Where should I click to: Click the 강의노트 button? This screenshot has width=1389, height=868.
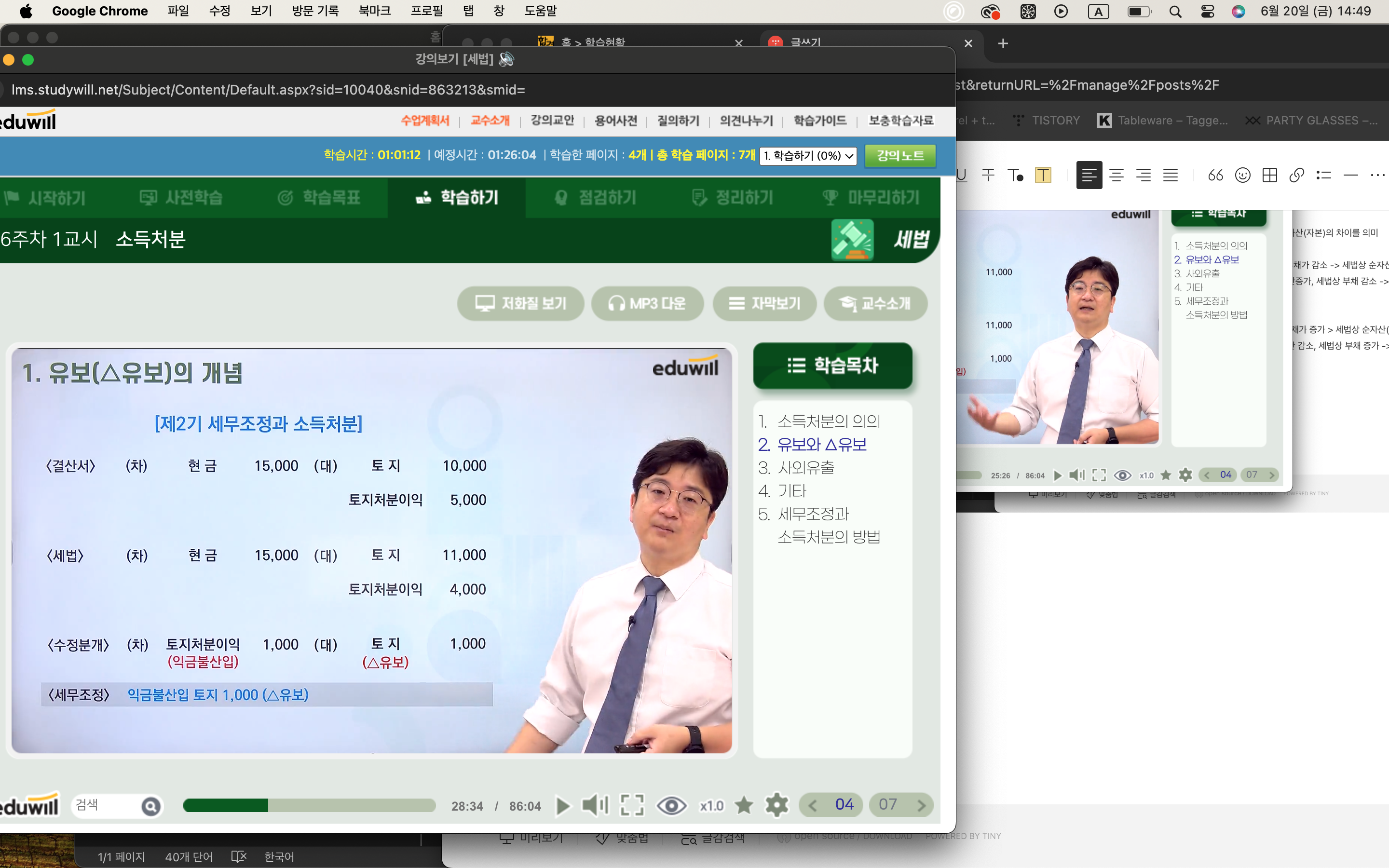900,156
